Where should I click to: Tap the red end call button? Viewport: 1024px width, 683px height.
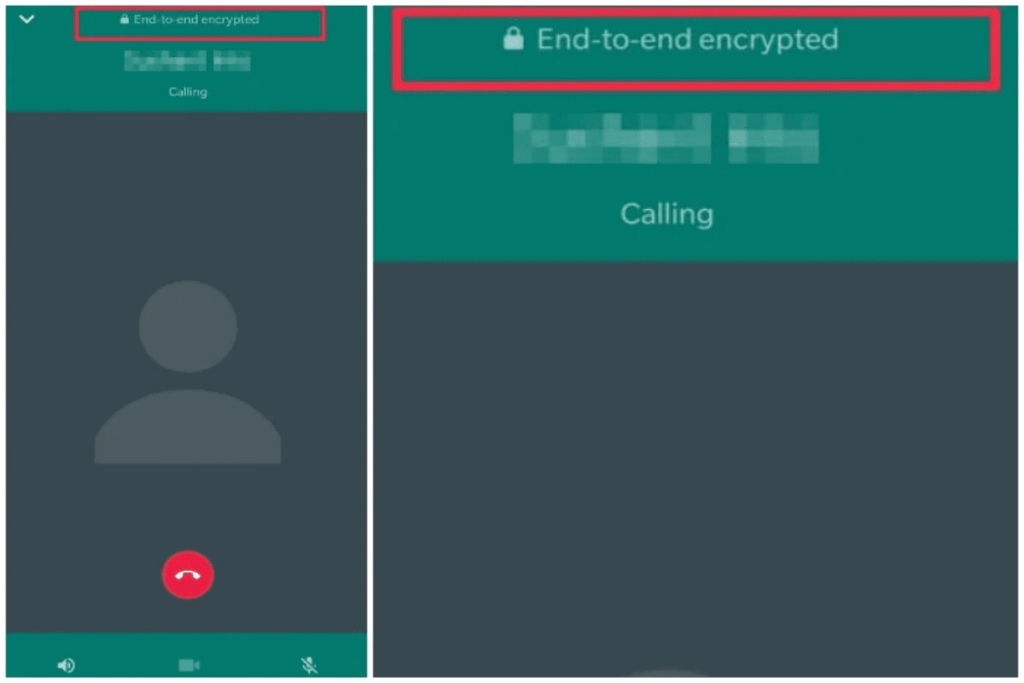pos(188,575)
